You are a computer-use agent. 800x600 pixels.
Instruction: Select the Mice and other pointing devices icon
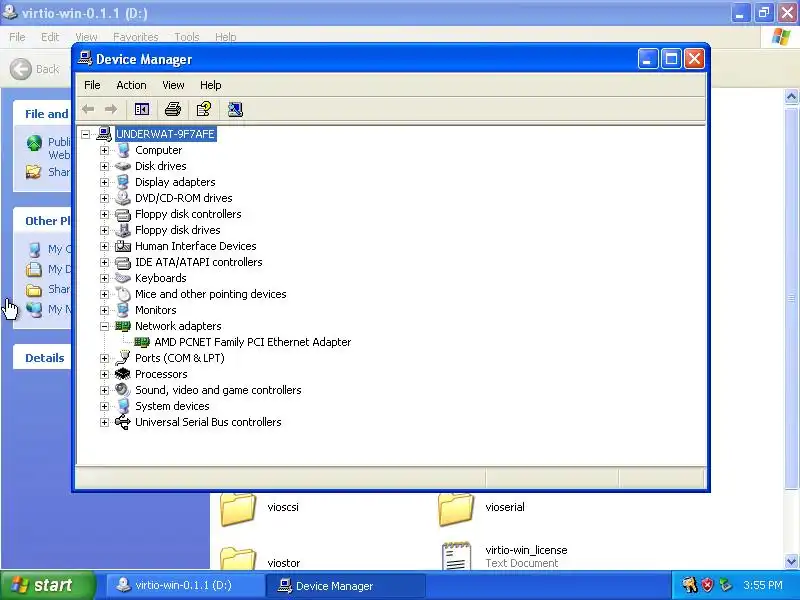click(123, 294)
